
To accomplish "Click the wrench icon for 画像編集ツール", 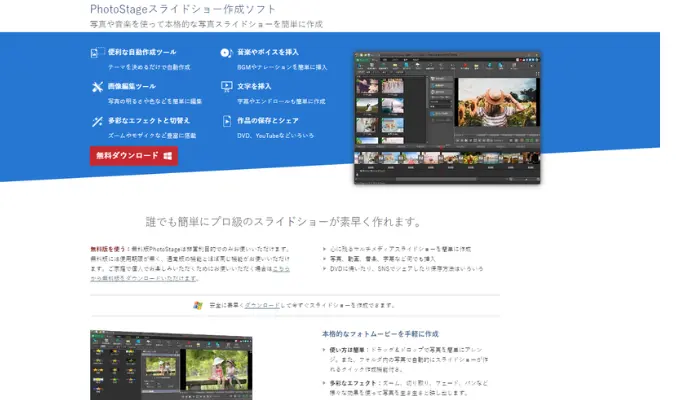I will pyautogui.click(x=97, y=87).
